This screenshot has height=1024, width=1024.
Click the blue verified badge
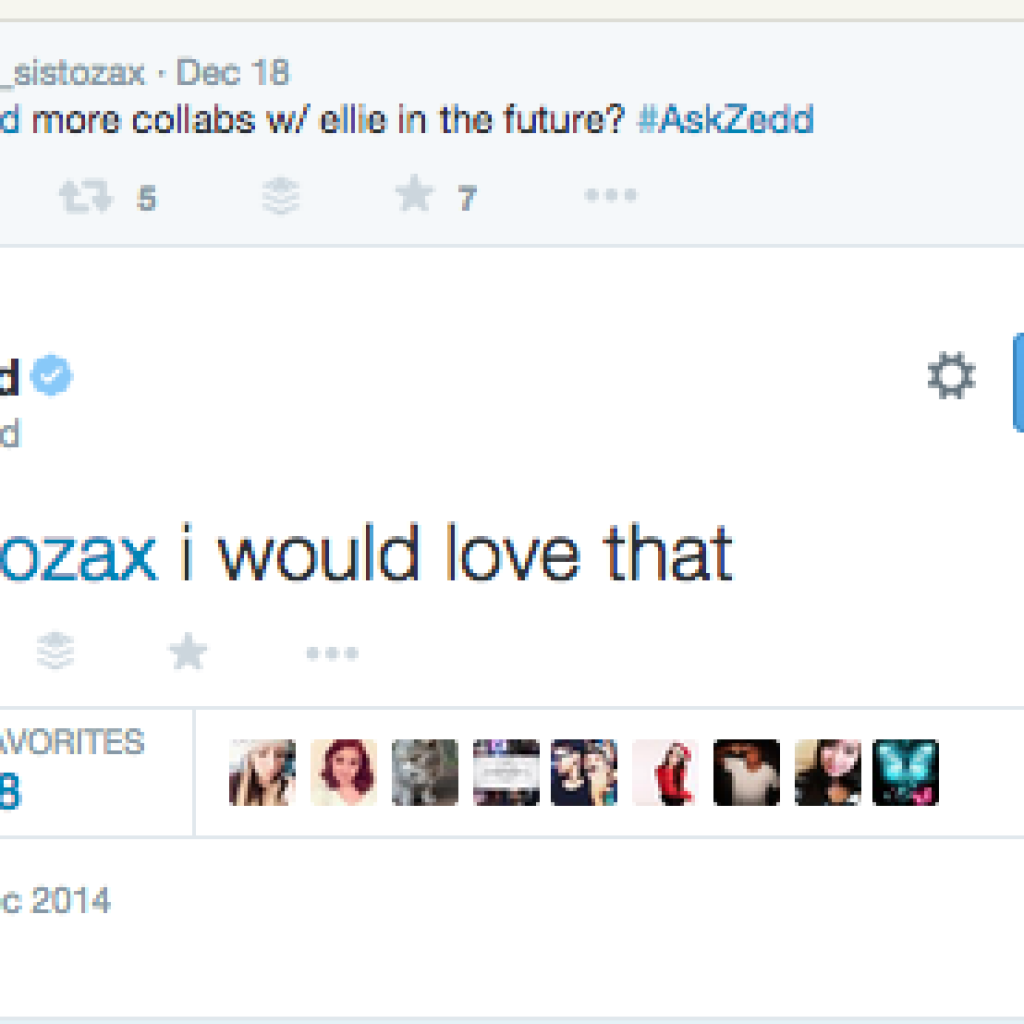[51, 377]
